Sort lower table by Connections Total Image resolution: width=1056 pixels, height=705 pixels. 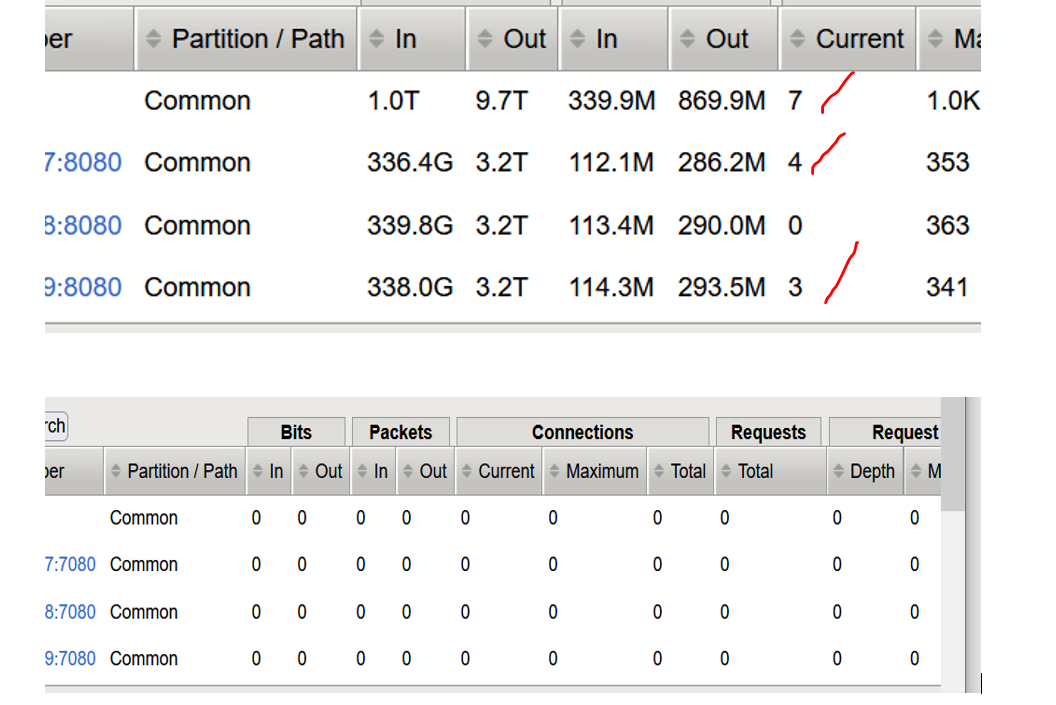[x=680, y=471]
